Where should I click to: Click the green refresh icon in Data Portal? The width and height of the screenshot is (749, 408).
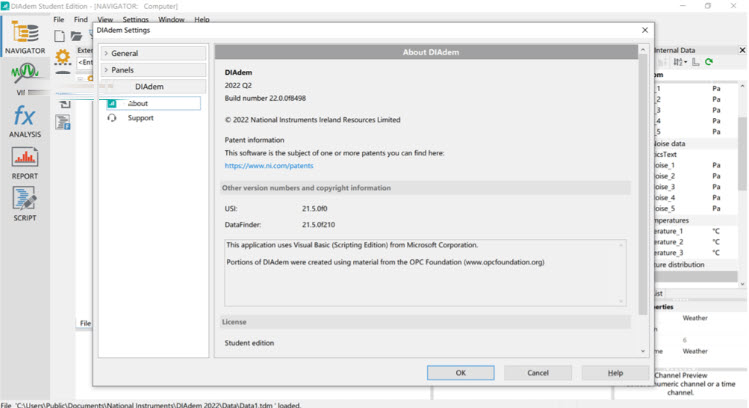tap(709, 62)
